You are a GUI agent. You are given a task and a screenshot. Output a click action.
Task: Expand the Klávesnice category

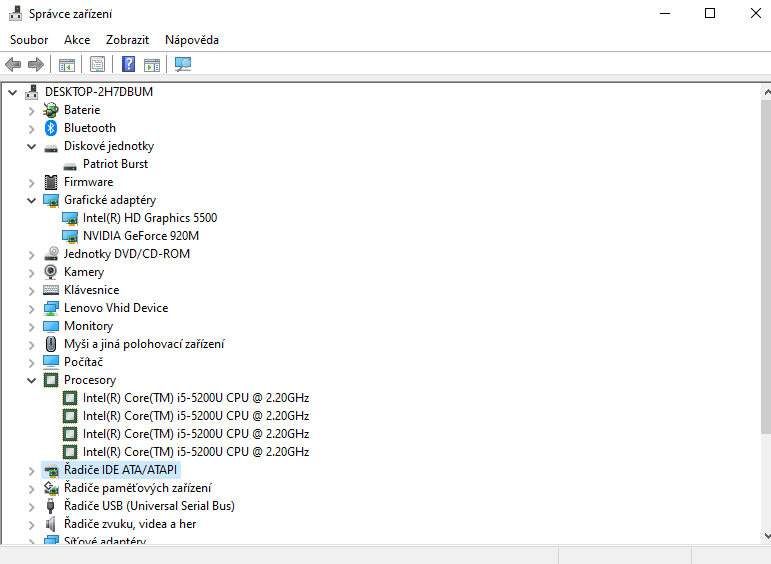click(31, 291)
